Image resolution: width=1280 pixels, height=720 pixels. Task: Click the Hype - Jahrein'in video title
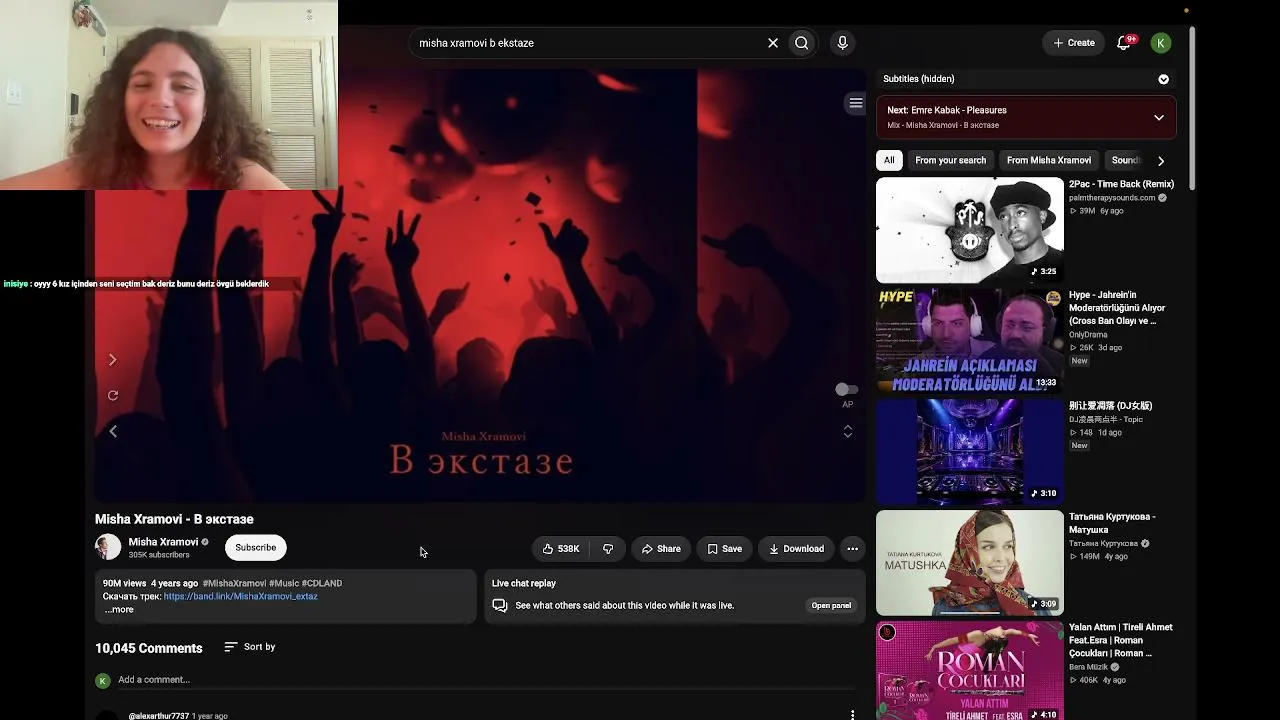pyautogui.click(x=1117, y=308)
